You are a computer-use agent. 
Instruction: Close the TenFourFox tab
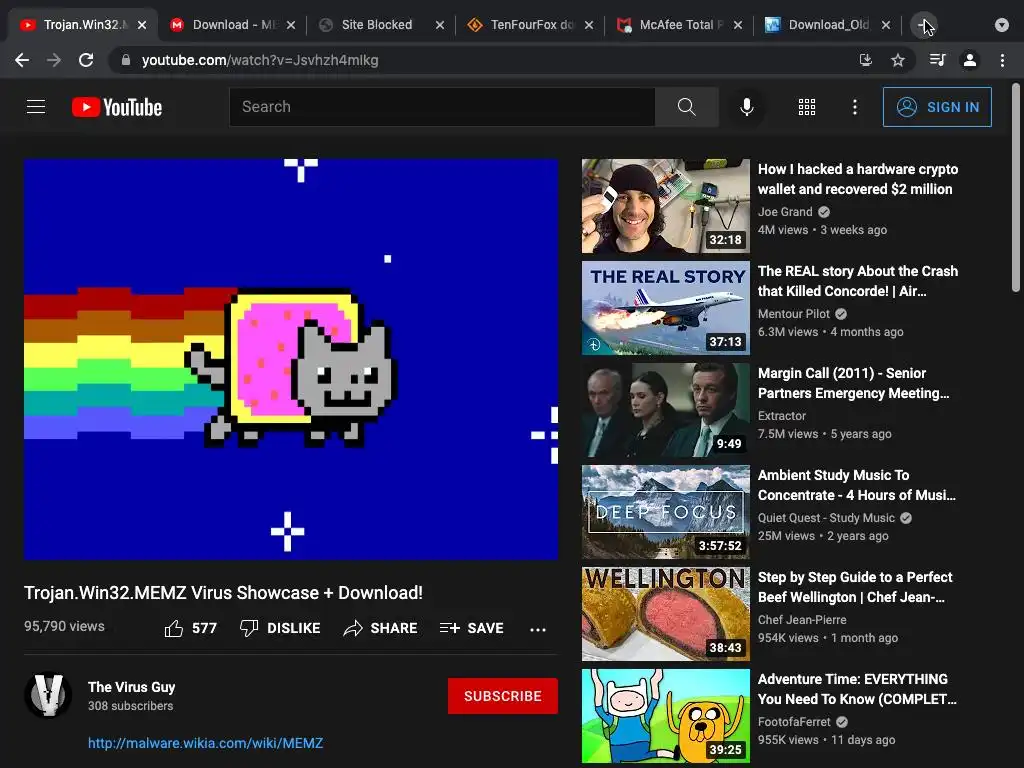pos(588,25)
